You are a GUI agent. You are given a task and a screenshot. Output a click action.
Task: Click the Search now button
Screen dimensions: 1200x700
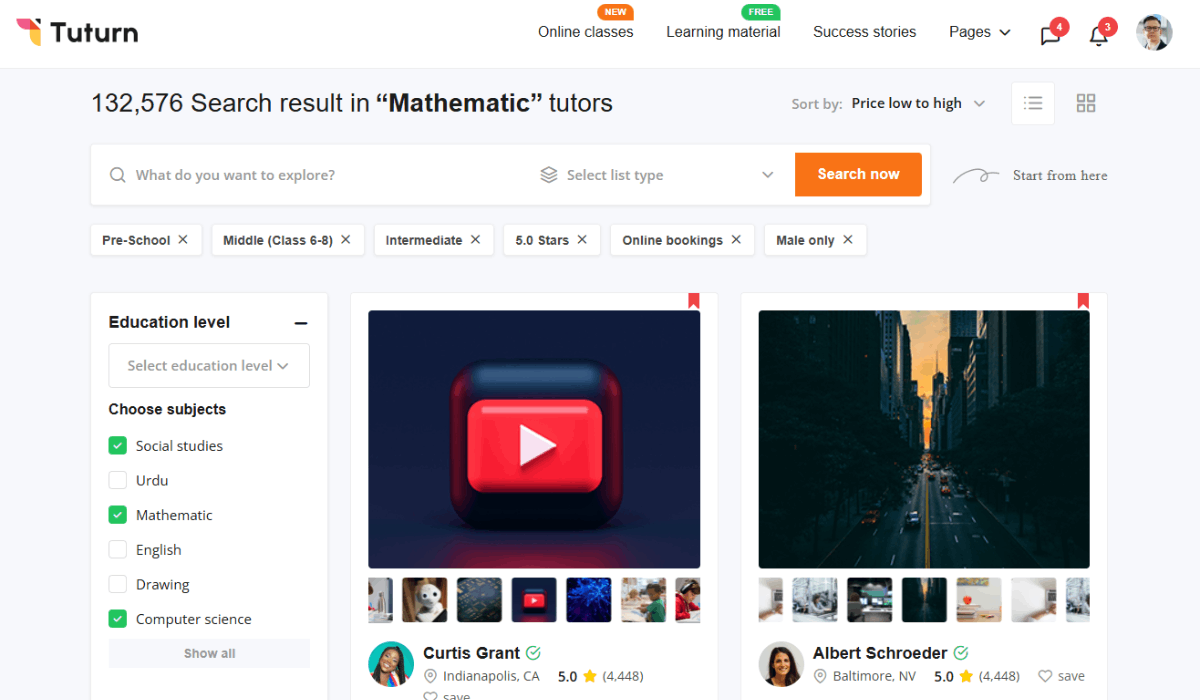858,174
